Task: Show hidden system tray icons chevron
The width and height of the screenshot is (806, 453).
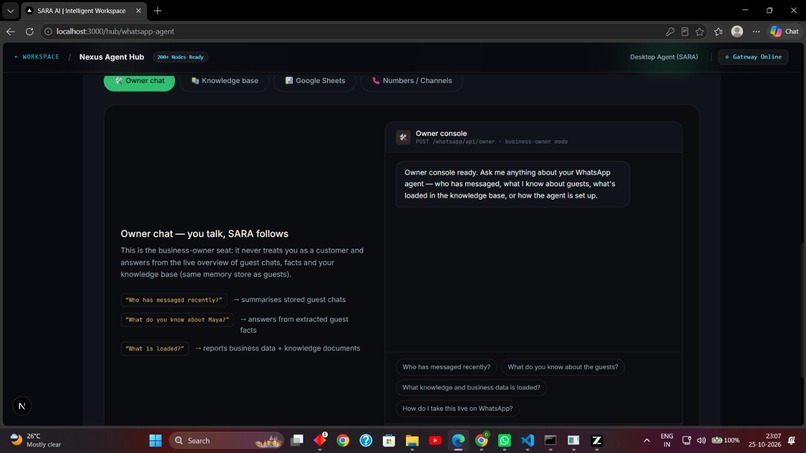Action: click(647, 441)
